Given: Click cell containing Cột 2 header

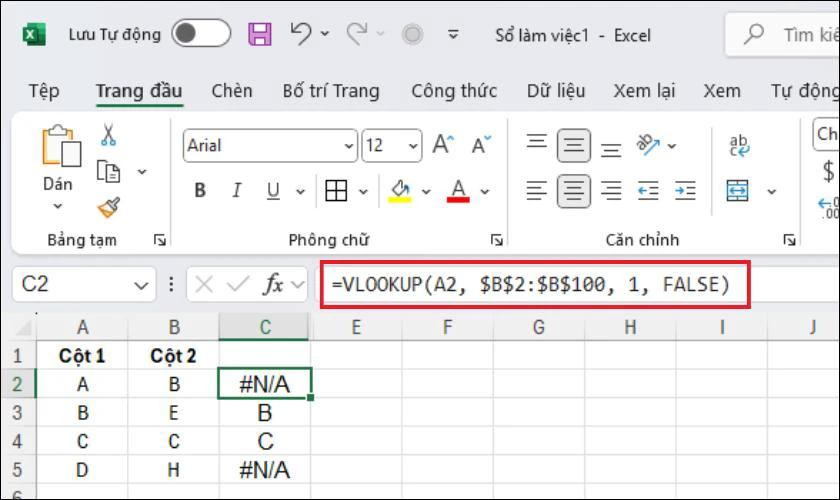Looking at the screenshot, I should click(x=174, y=356).
